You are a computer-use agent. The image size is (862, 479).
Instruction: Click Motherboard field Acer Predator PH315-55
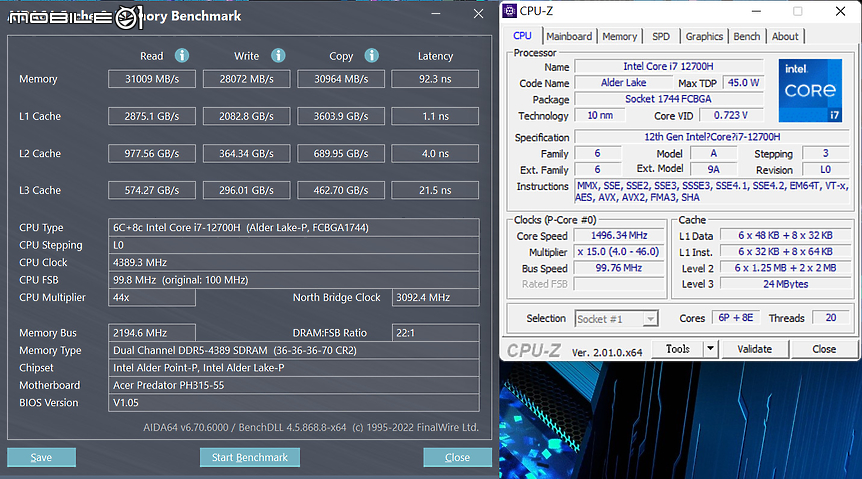(x=294, y=385)
